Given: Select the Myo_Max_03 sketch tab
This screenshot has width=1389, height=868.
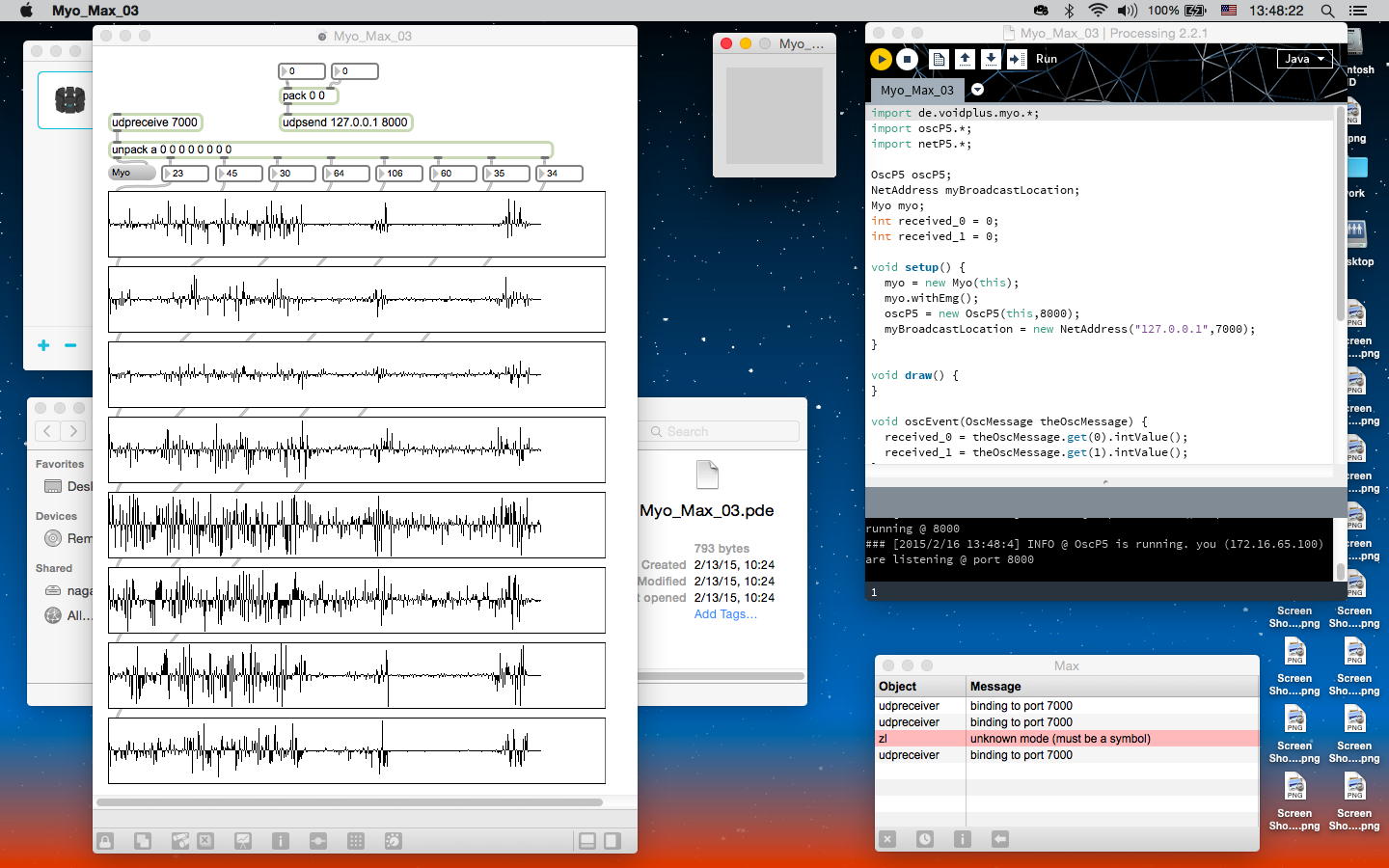Looking at the screenshot, I should click(x=916, y=90).
